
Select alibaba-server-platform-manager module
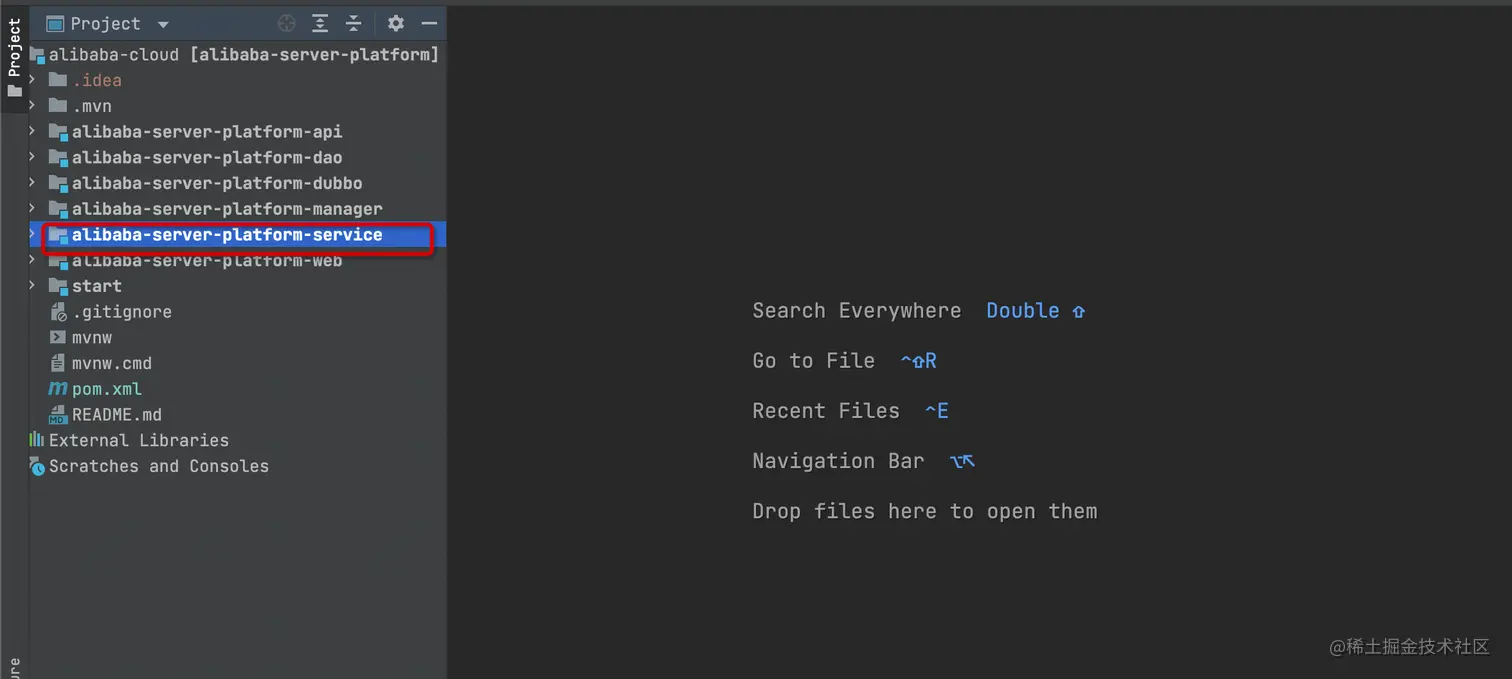[238, 209]
